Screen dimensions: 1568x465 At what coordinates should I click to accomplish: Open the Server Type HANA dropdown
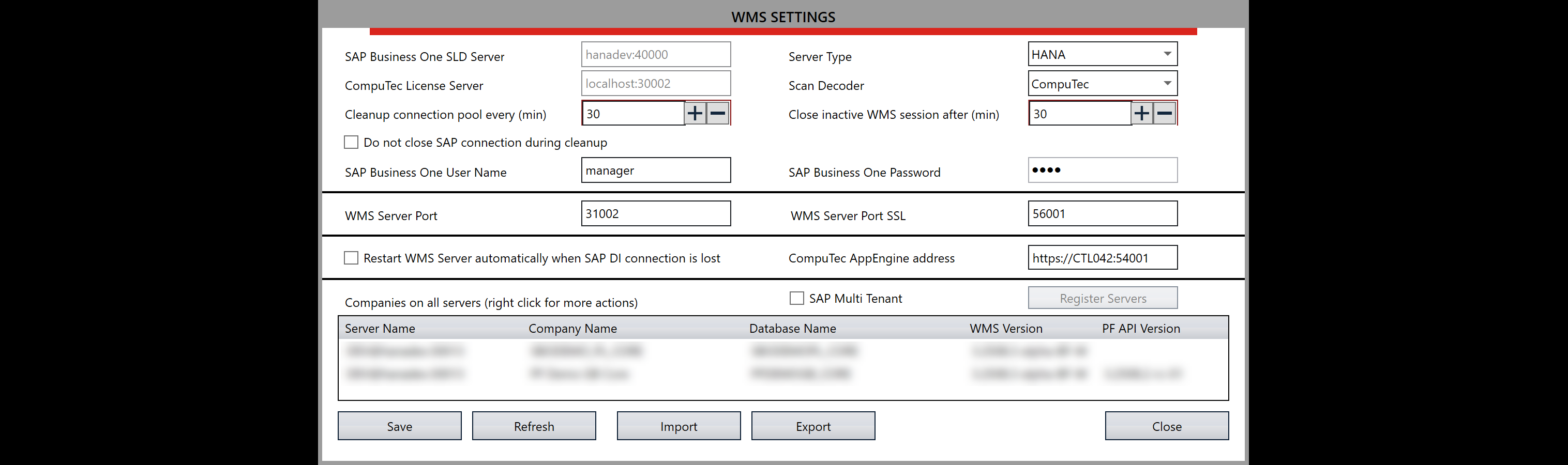coord(1103,54)
